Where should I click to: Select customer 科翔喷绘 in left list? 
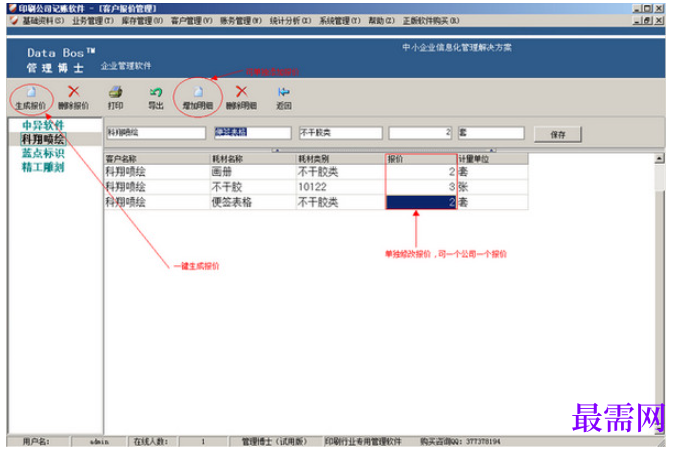[43, 139]
